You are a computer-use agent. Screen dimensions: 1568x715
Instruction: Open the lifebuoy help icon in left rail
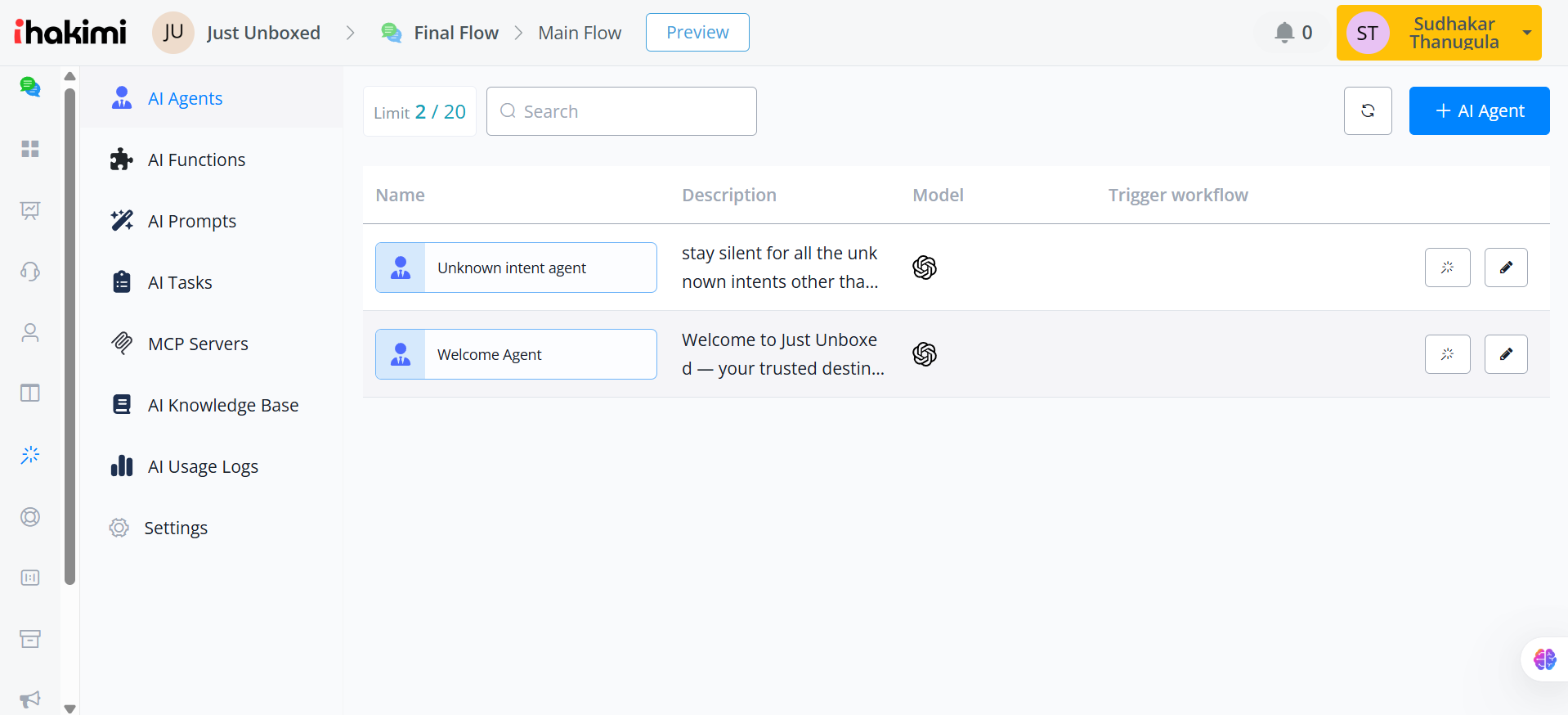point(30,517)
